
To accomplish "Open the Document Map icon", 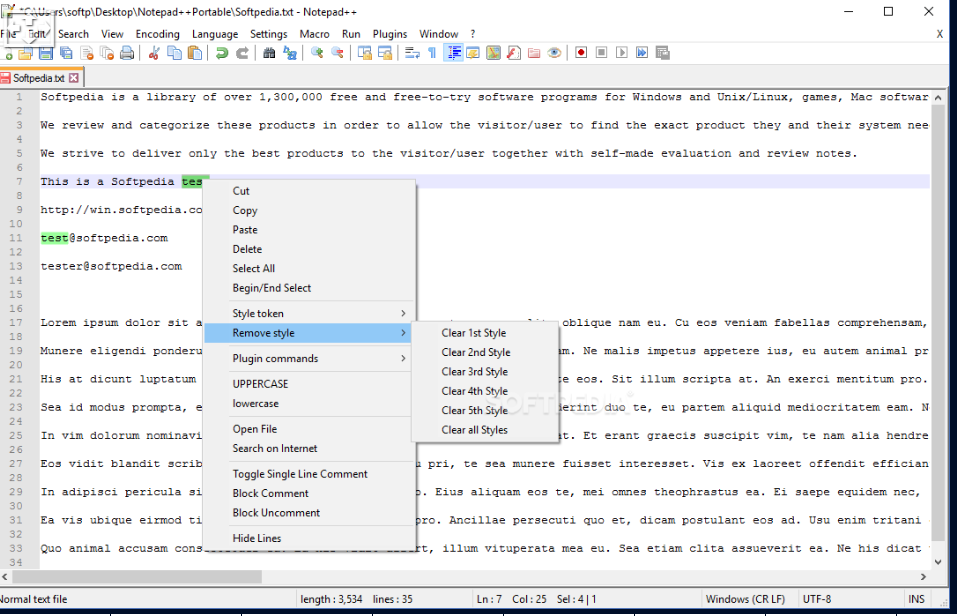I will point(493,54).
